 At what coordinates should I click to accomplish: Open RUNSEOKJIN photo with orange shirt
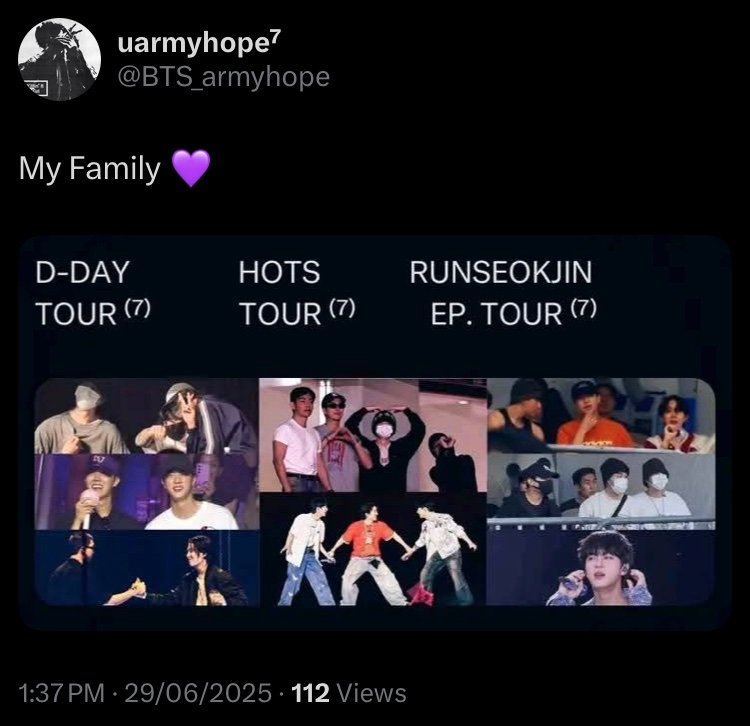(x=601, y=416)
